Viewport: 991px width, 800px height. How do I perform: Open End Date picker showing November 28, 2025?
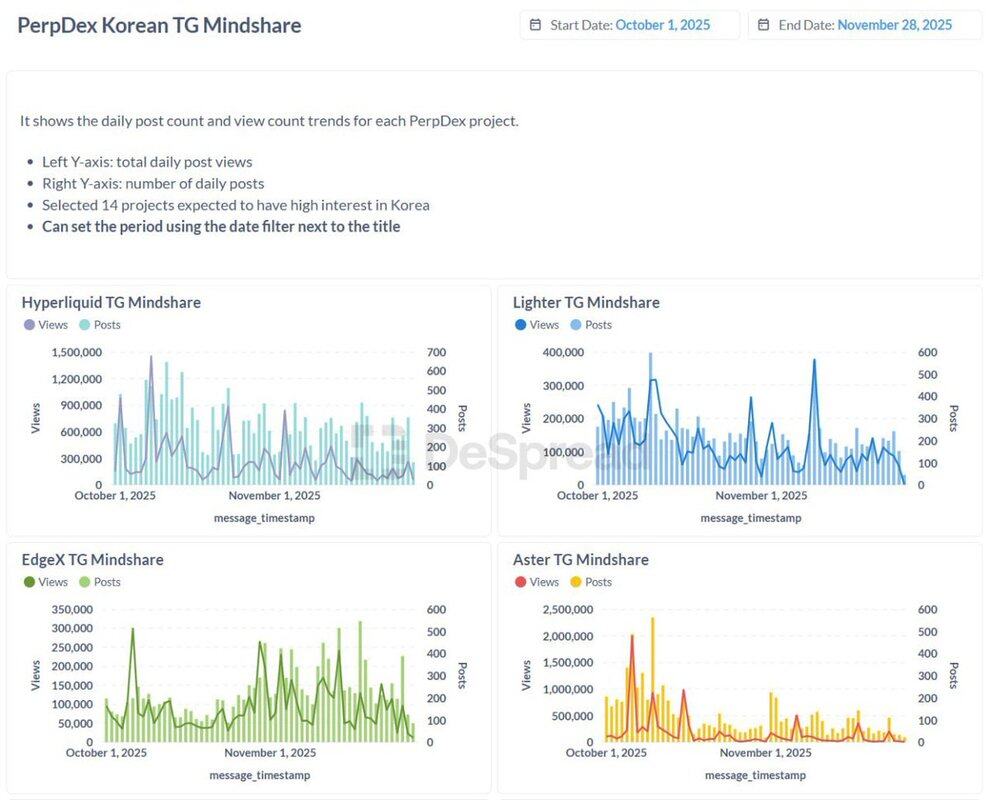pyautogui.click(x=894, y=25)
